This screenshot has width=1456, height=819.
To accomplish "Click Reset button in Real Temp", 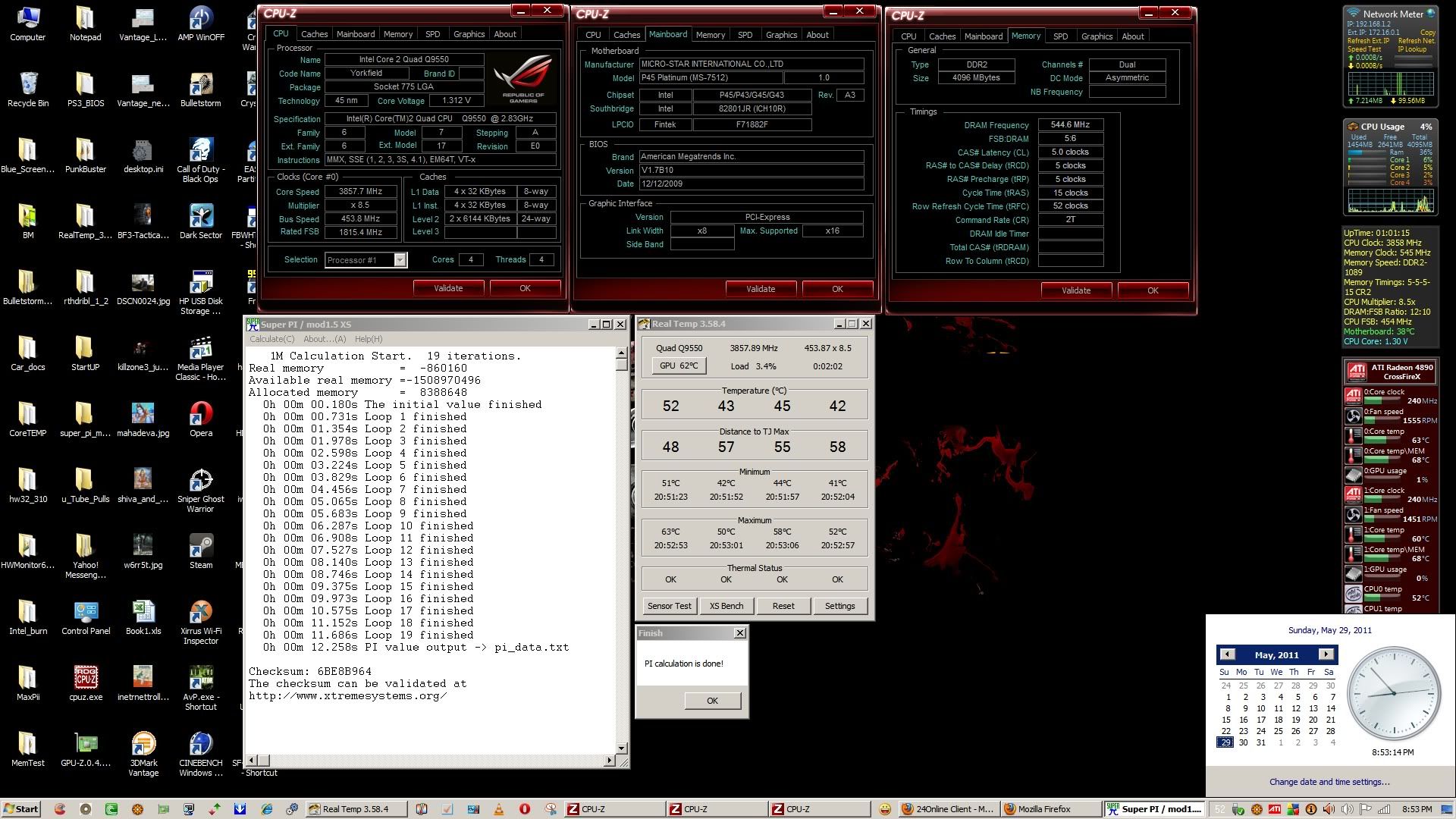I will pyautogui.click(x=783, y=606).
